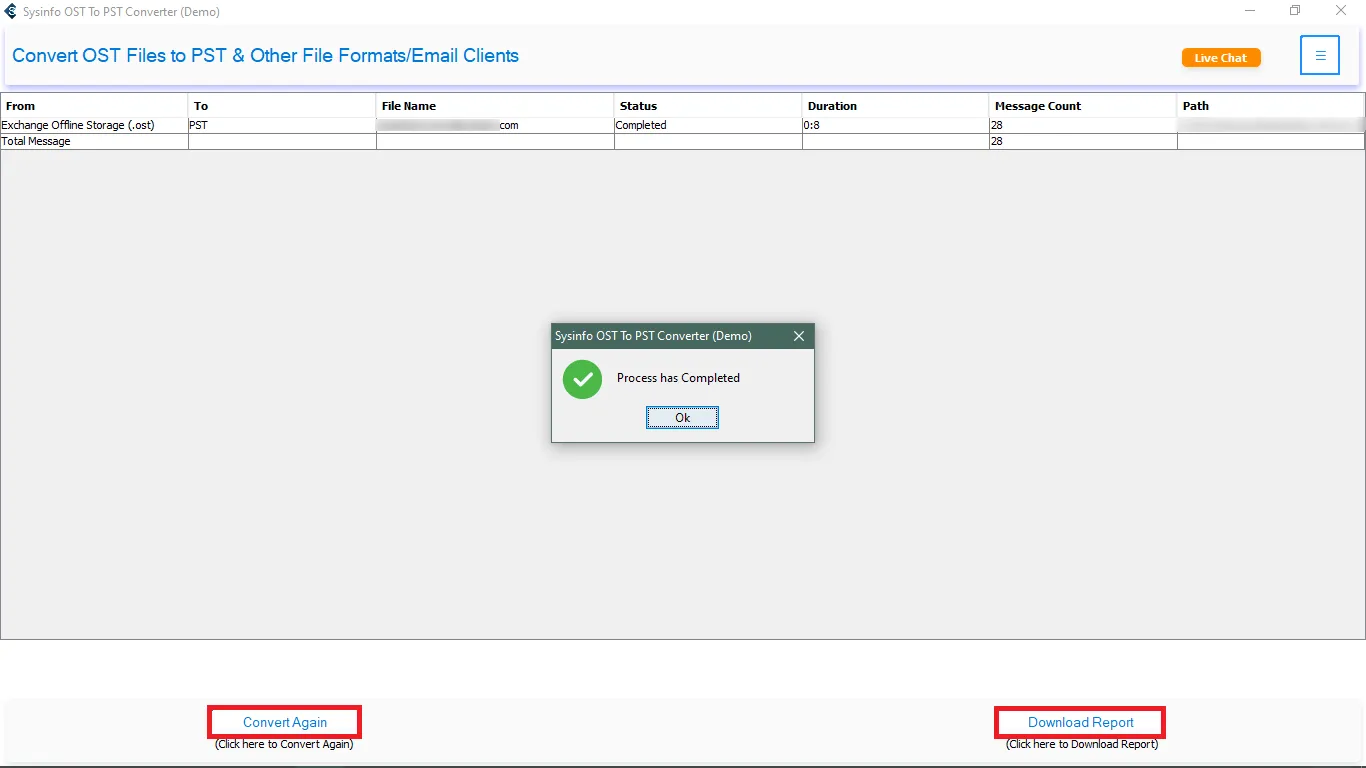Click the hint text below Download Report
The height and width of the screenshot is (768, 1366).
[1082, 744]
